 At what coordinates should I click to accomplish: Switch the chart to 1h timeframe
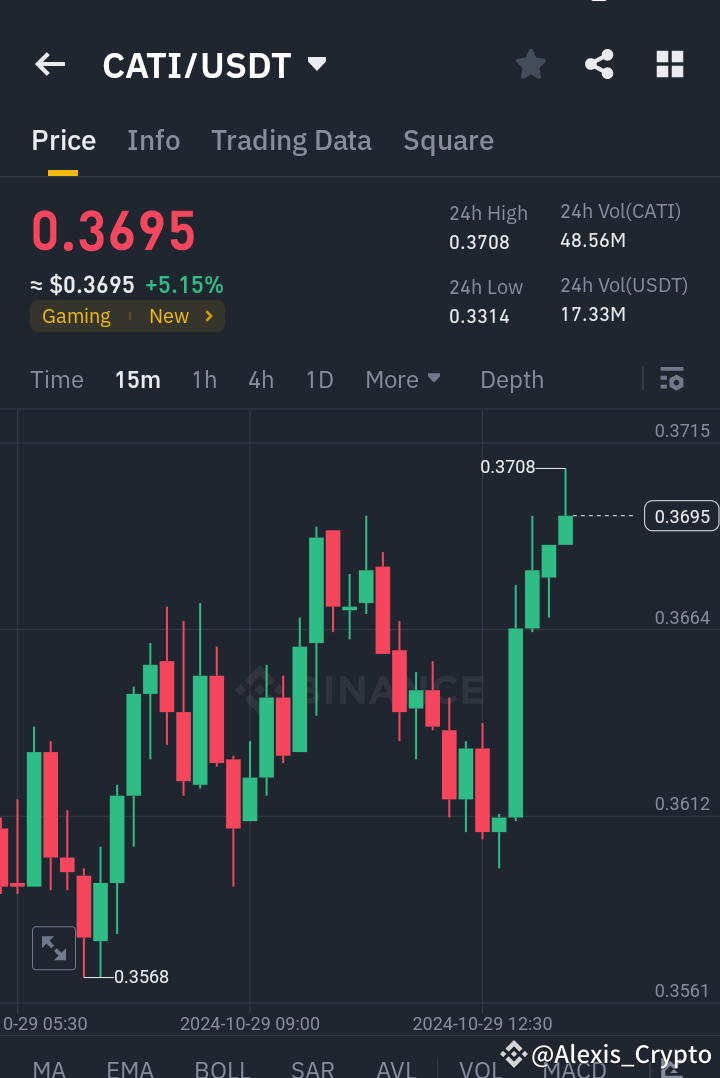point(204,379)
